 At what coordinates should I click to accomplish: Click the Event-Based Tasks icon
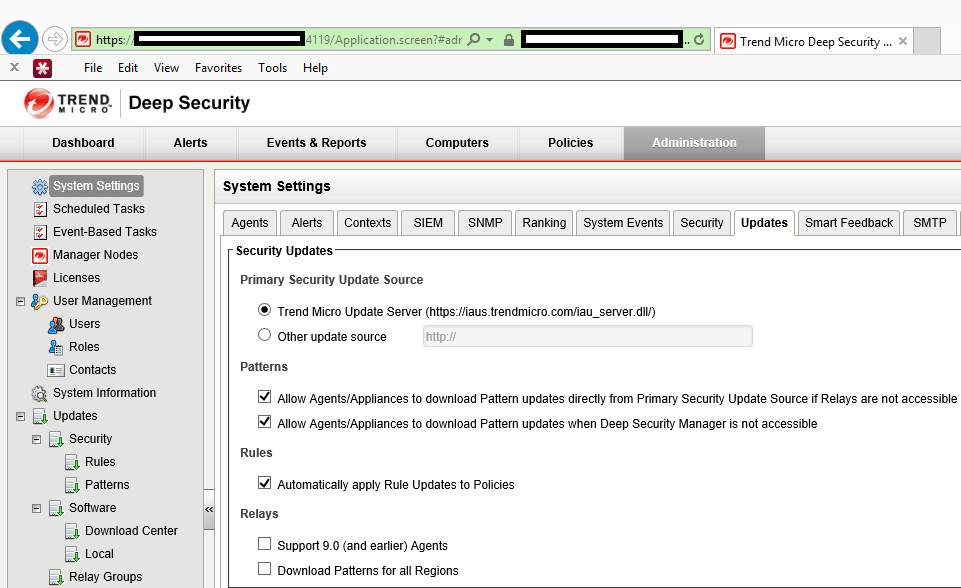[x=40, y=232]
